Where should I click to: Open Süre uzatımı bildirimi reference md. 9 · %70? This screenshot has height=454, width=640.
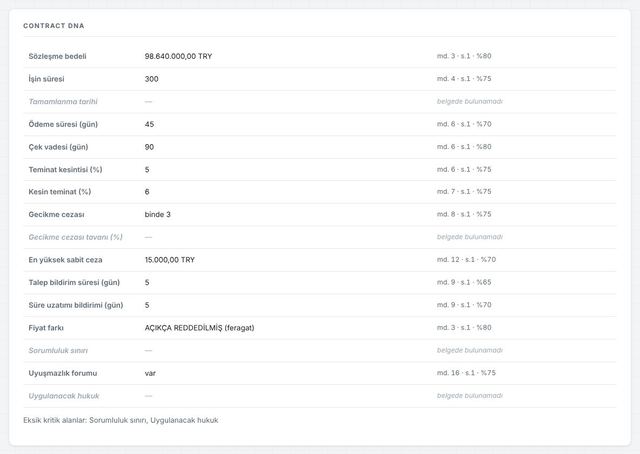pos(464,305)
